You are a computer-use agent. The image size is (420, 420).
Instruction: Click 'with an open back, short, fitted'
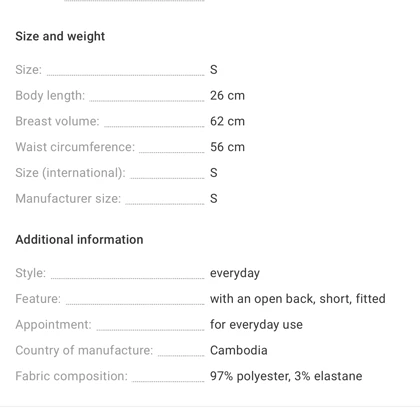click(x=298, y=299)
